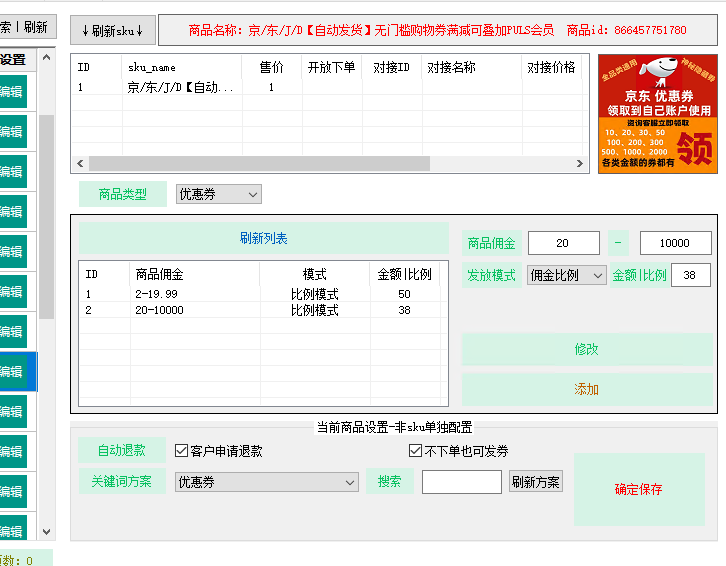Click the 金额|比例 input field containing 38

690,275
